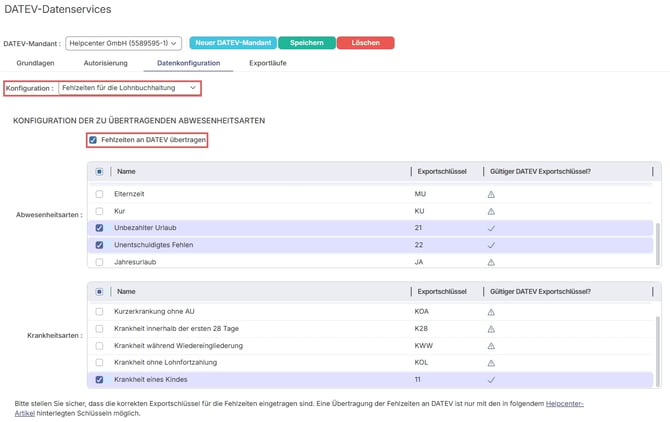
Task: Toggle Fehlzeiten an DATEV übertragen checkbox
Action: coord(93,140)
